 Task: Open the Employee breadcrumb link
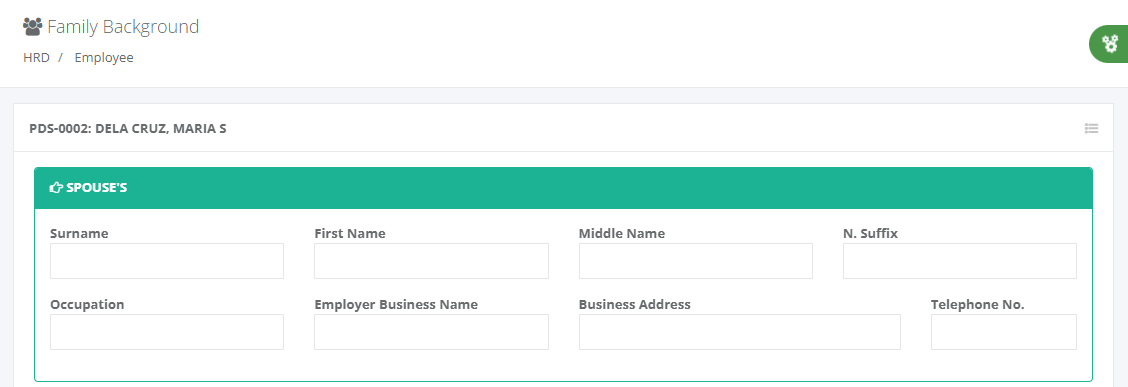(104, 58)
